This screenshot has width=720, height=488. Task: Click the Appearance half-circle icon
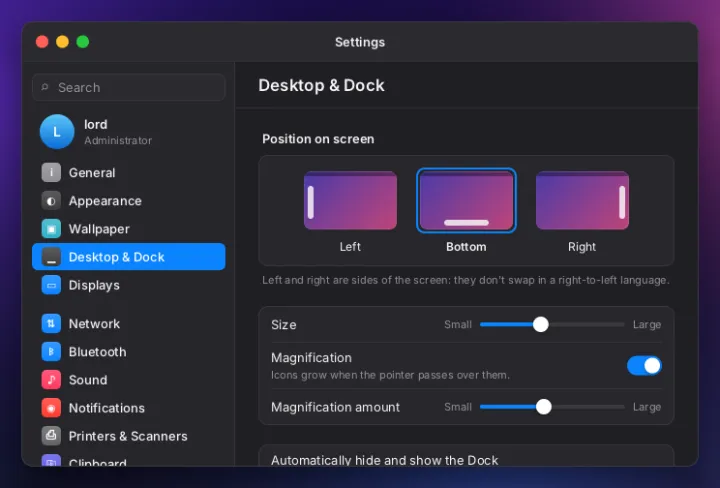[x=51, y=201]
